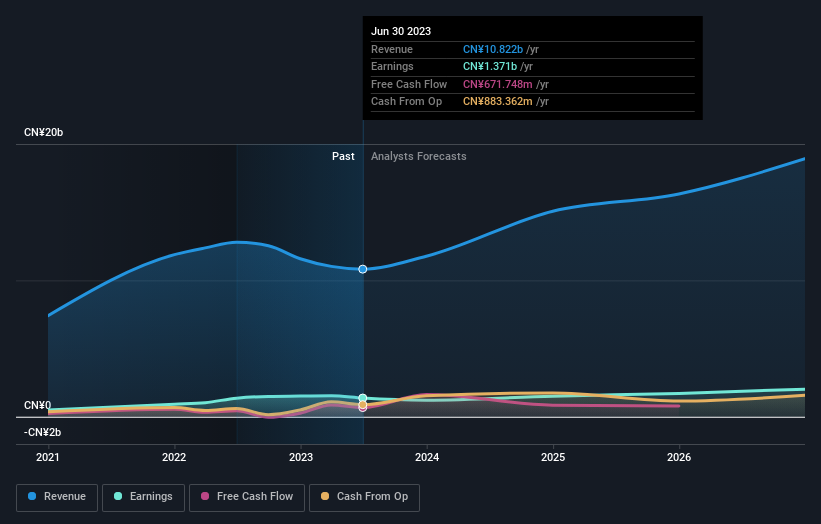Toggle the Earnings legend series

click(143, 497)
